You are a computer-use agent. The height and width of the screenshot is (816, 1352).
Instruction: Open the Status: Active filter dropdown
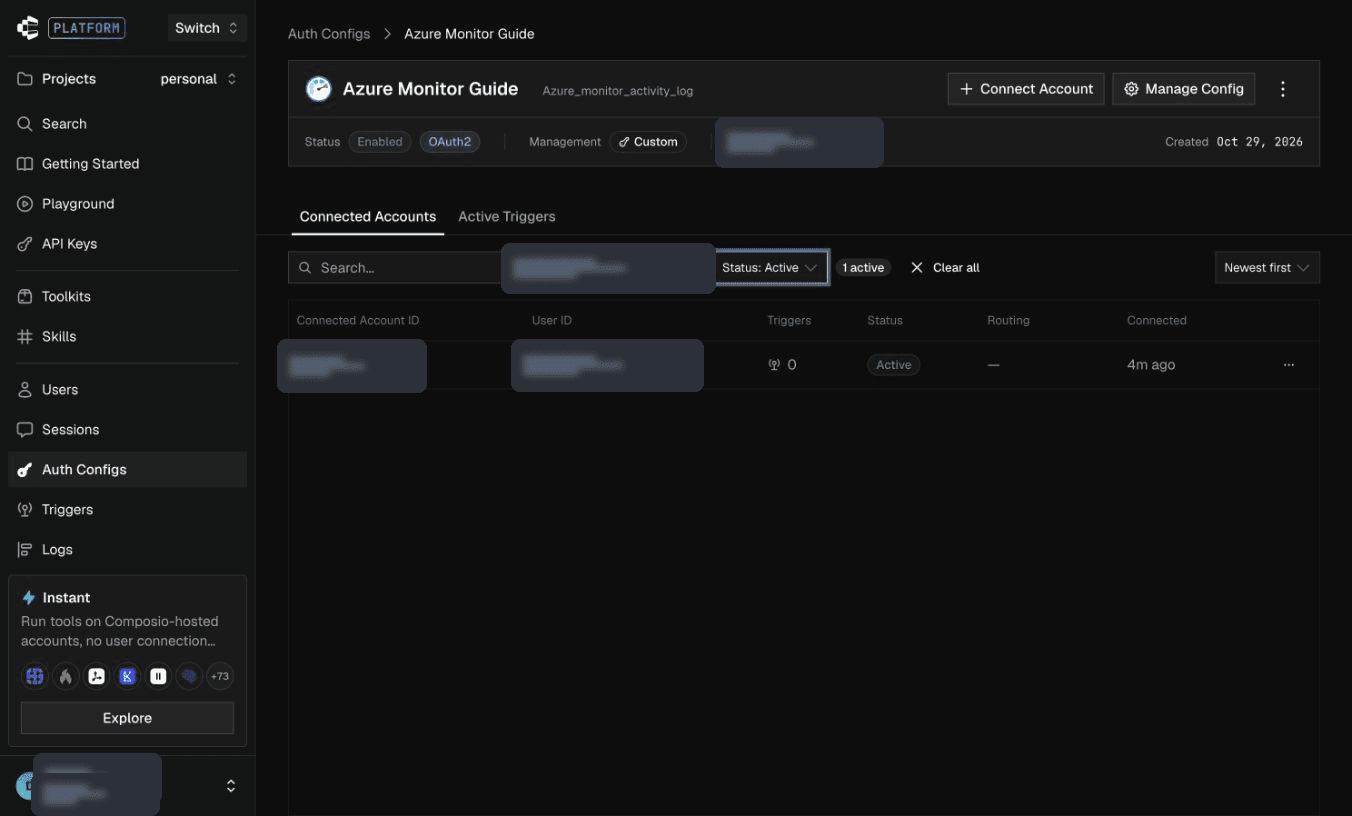(771, 268)
